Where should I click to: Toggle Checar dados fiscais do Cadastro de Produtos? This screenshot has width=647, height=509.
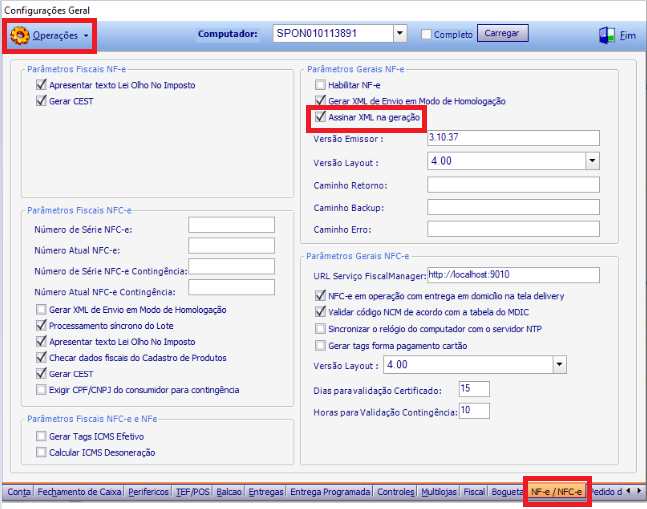coord(41,358)
